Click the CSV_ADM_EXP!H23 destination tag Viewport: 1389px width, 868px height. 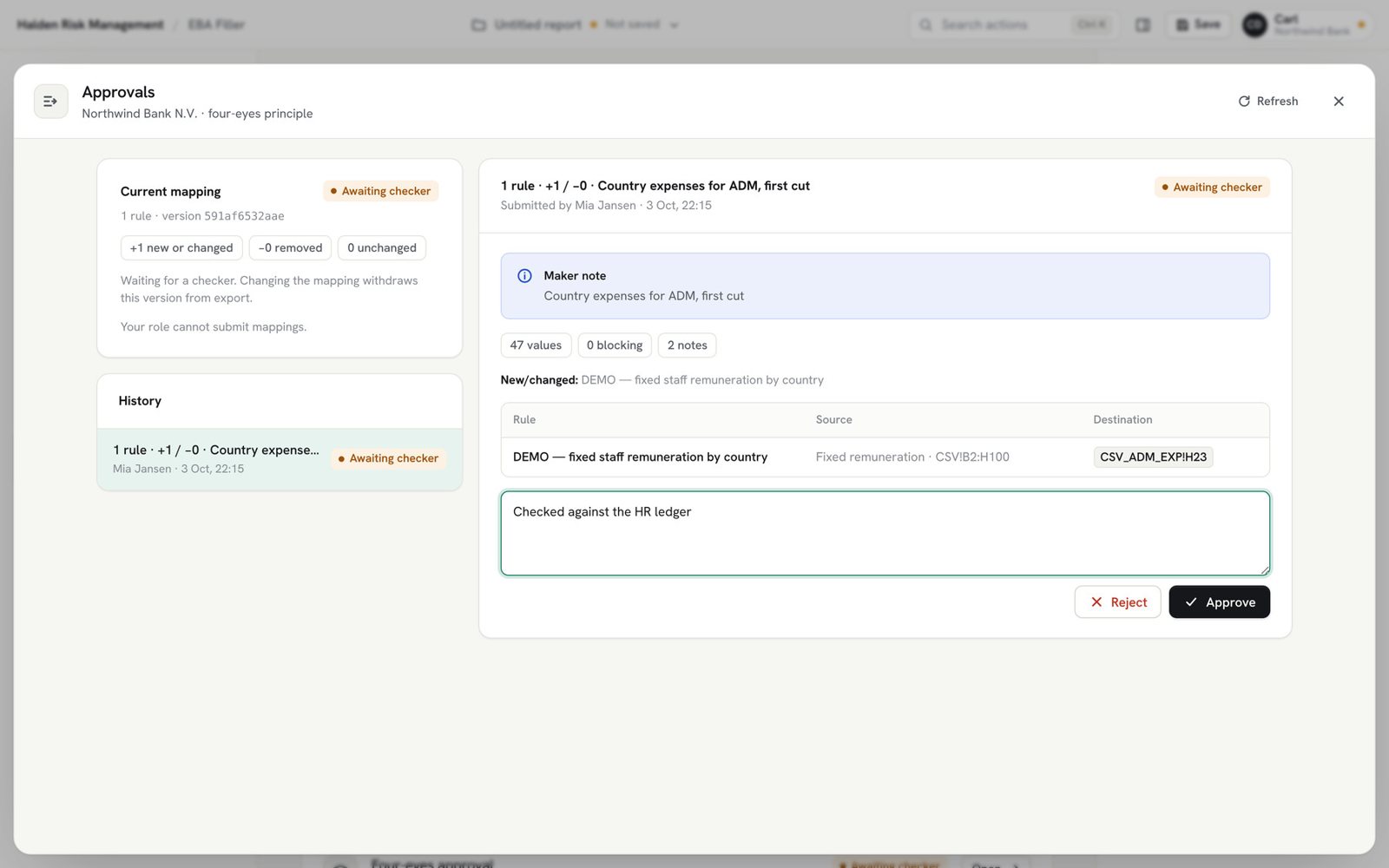coord(1153,457)
